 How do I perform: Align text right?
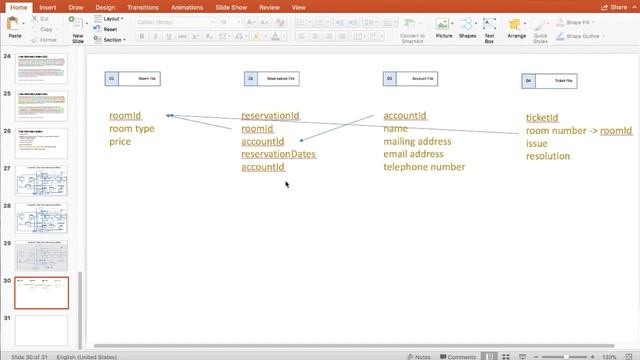click(329, 37)
